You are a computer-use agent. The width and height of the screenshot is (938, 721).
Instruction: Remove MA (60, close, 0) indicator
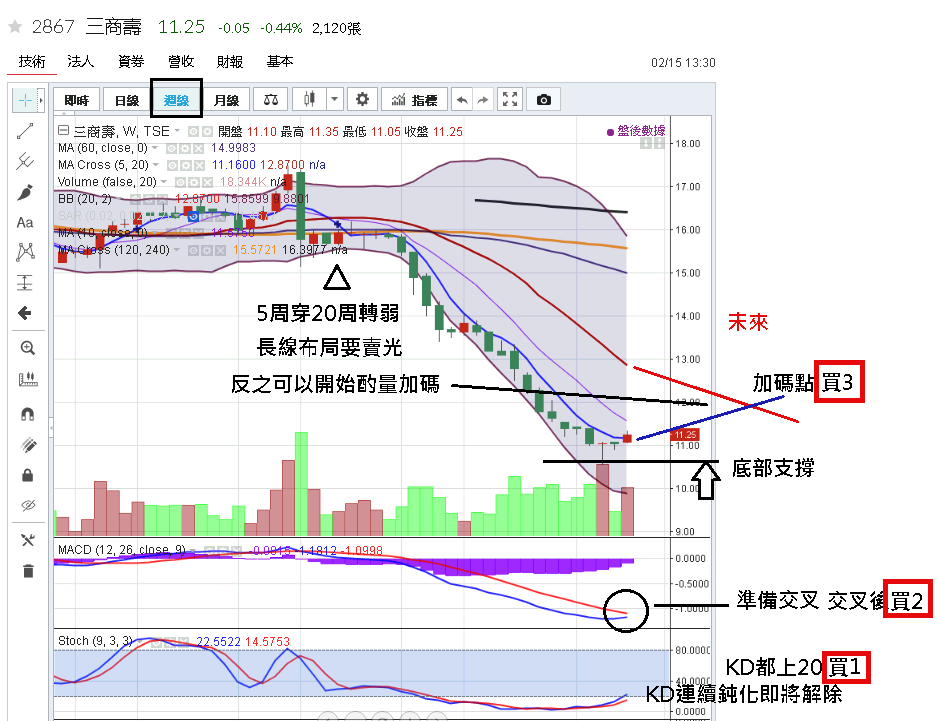pyautogui.click(x=198, y=148)
